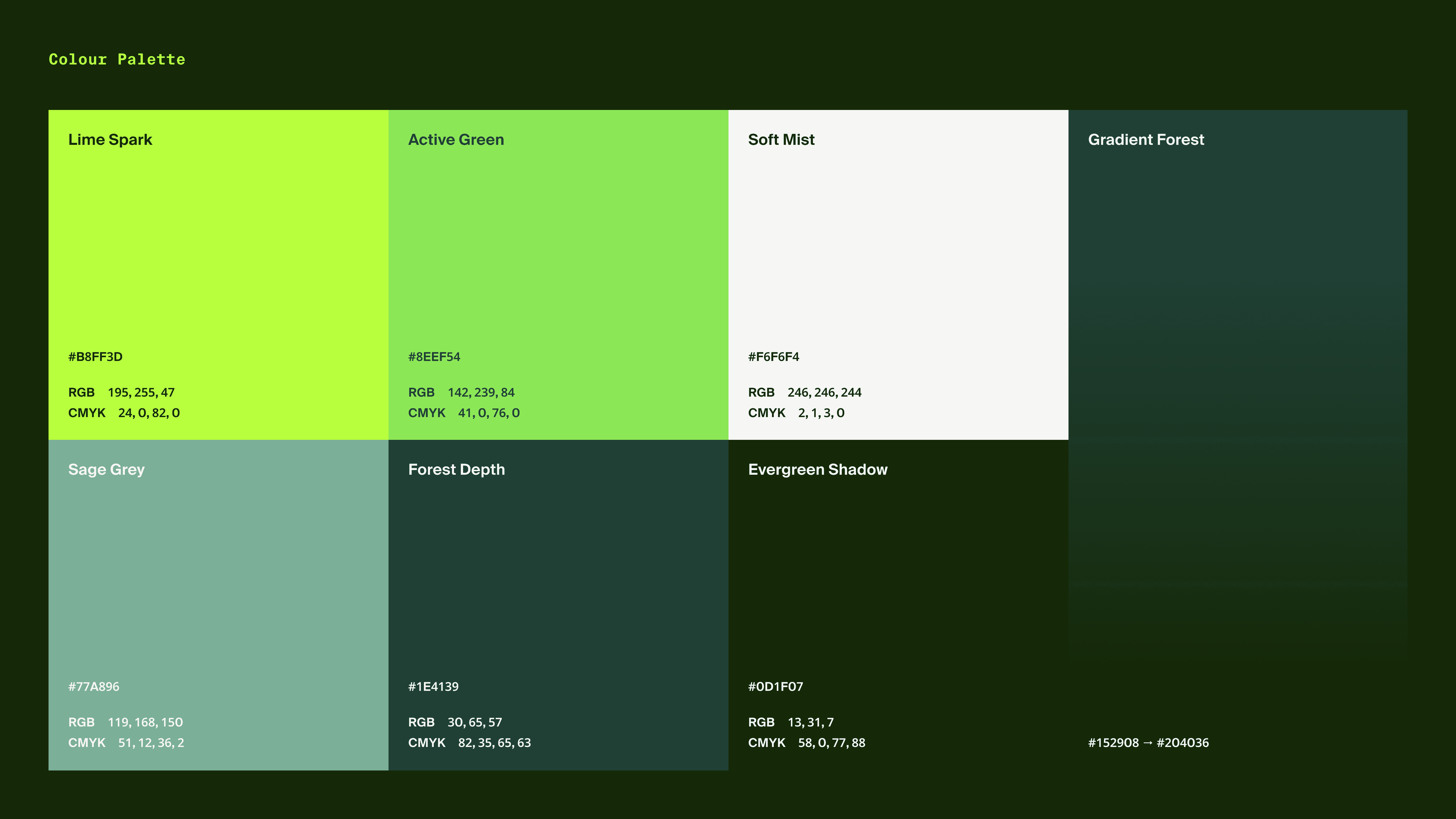Select the Lime Spark swatch name
The width and height of the screenshot is (1456, 819).
click(110, 140)
